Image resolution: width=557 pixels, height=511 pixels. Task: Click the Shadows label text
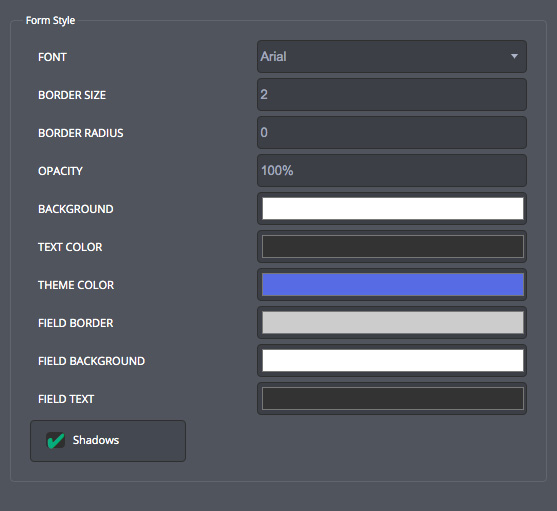(x=96, y=440)
